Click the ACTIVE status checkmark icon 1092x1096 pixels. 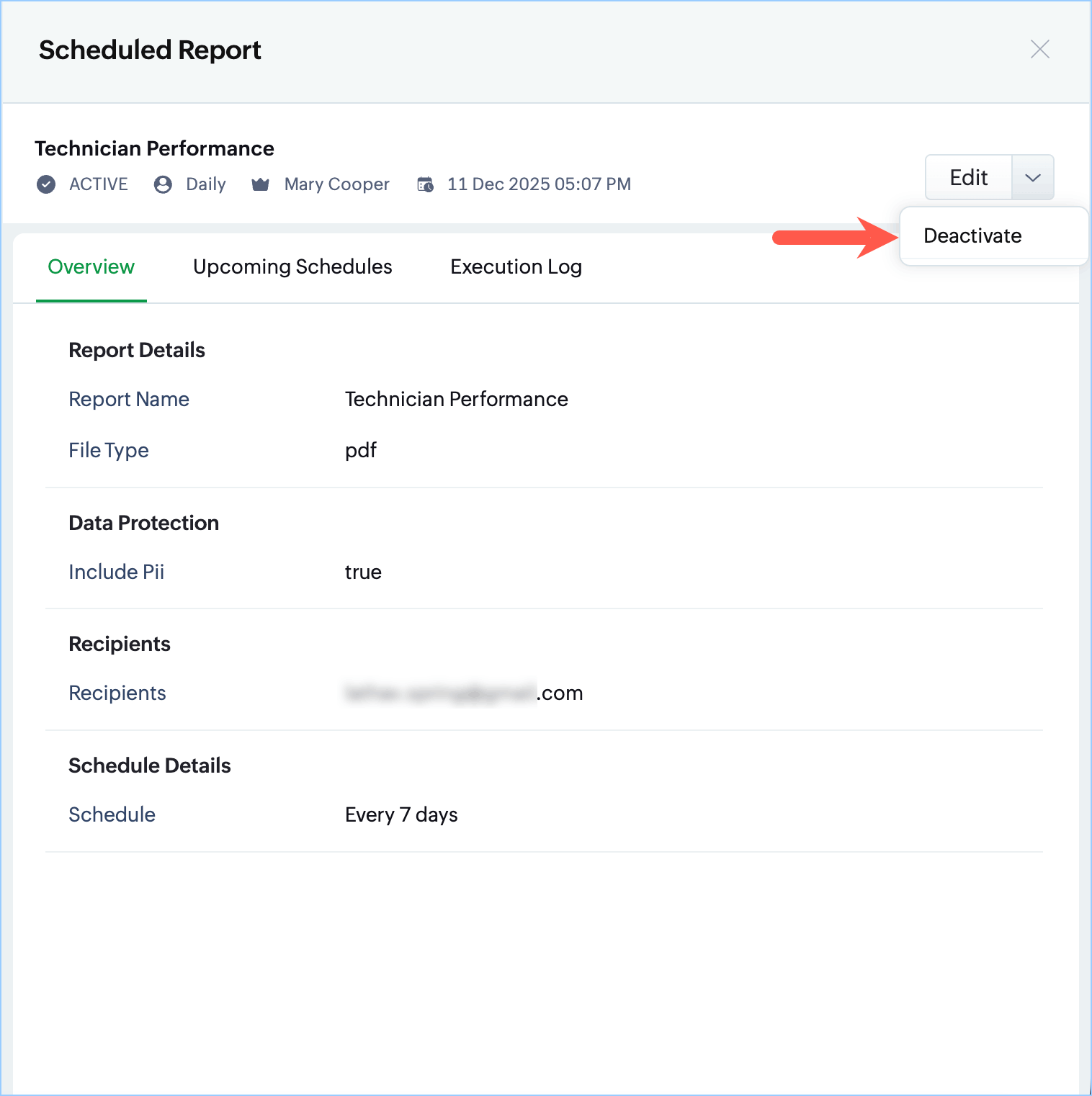pyautogui.click(x=46, y=184)
